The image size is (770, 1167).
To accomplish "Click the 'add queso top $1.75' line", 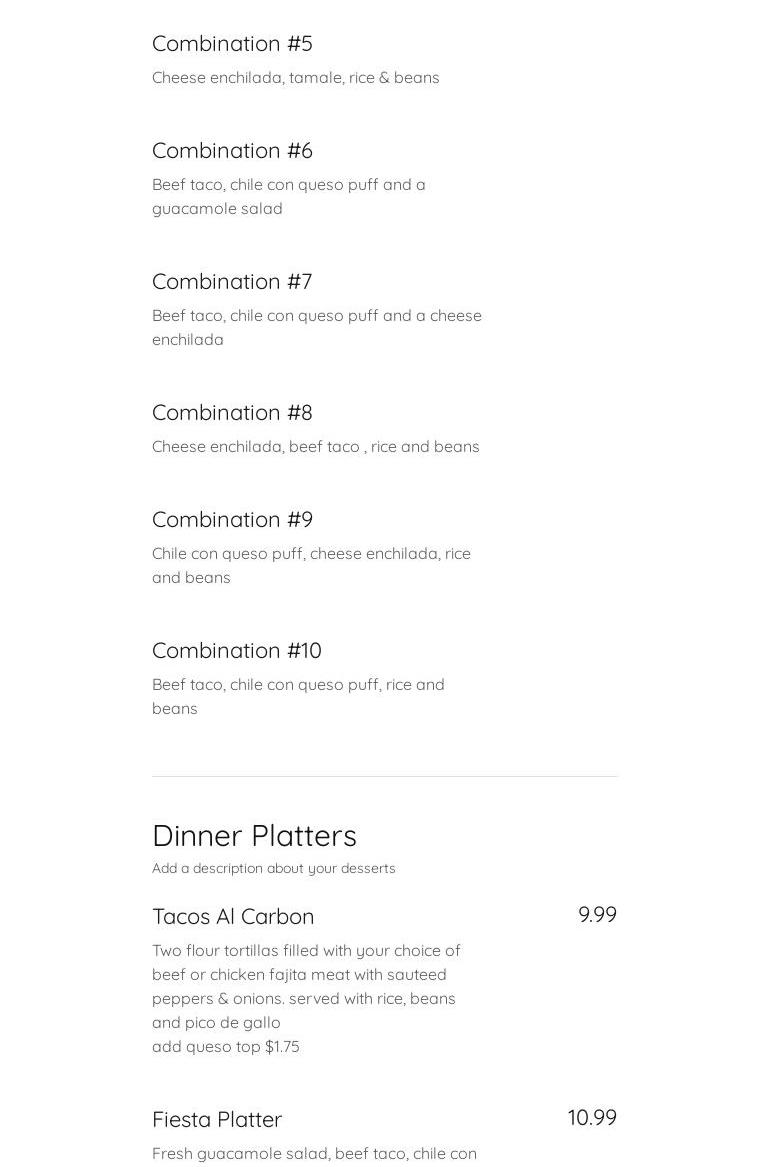I will pyautogui.click(x=226, y=1047).
